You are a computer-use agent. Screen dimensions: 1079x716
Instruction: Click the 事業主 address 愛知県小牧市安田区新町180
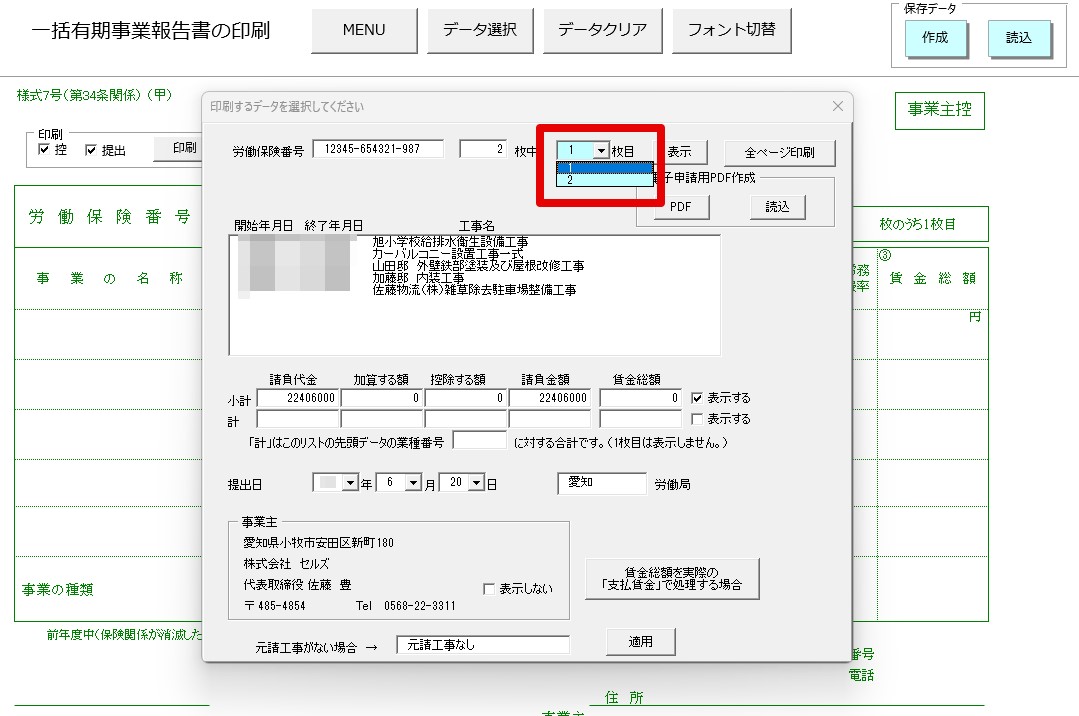[319, 543]
